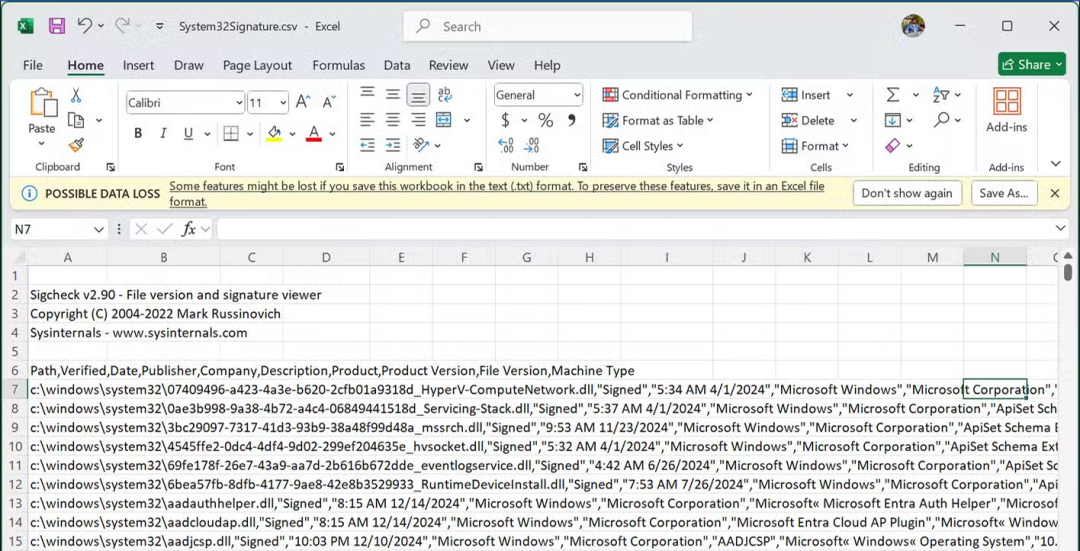Select the Format Painter brush icon

click(x=76, y=145)
